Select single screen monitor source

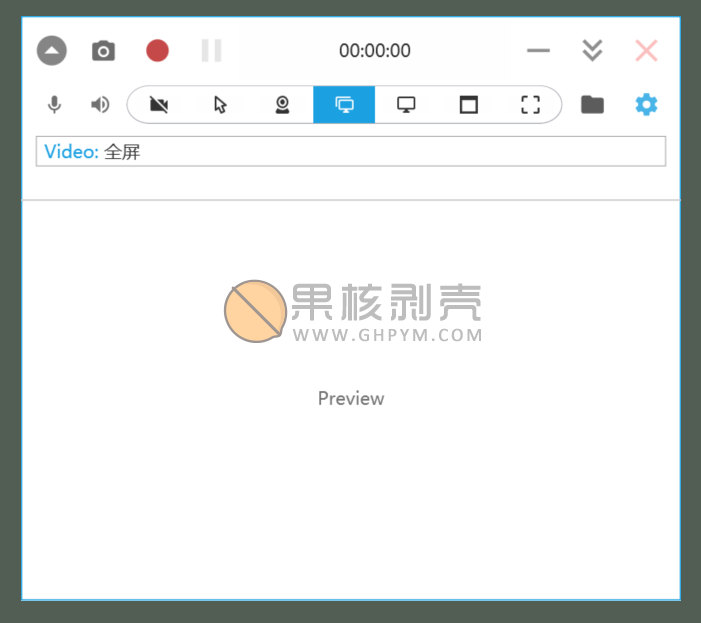406,105
